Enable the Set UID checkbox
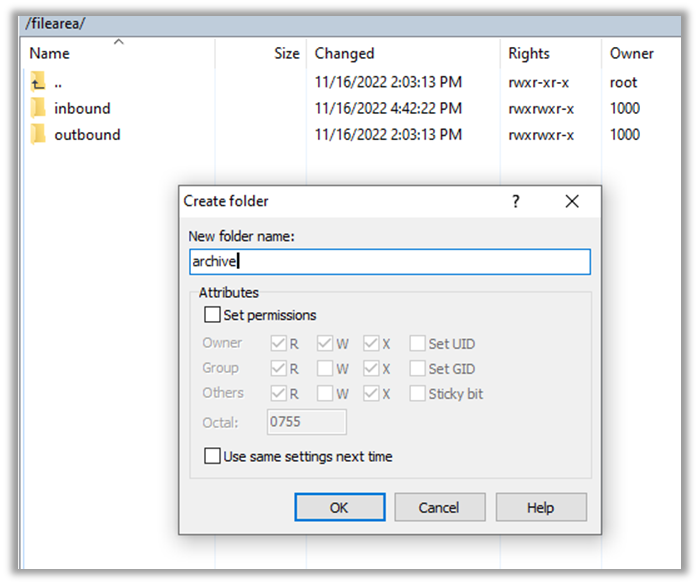Viewport: 699px width, 585px height. 417,343
